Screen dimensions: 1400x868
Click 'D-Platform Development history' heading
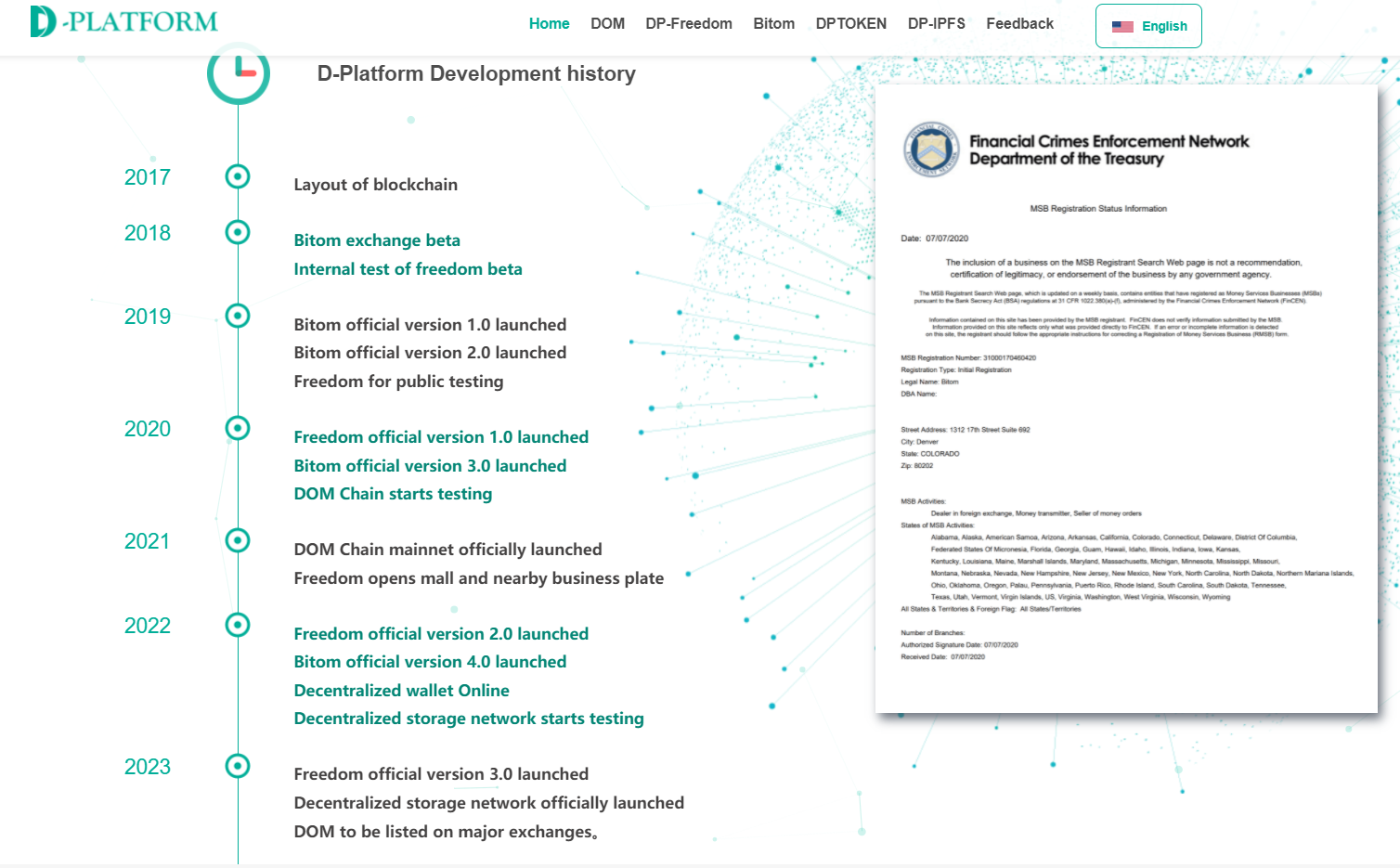pos(476,73)
